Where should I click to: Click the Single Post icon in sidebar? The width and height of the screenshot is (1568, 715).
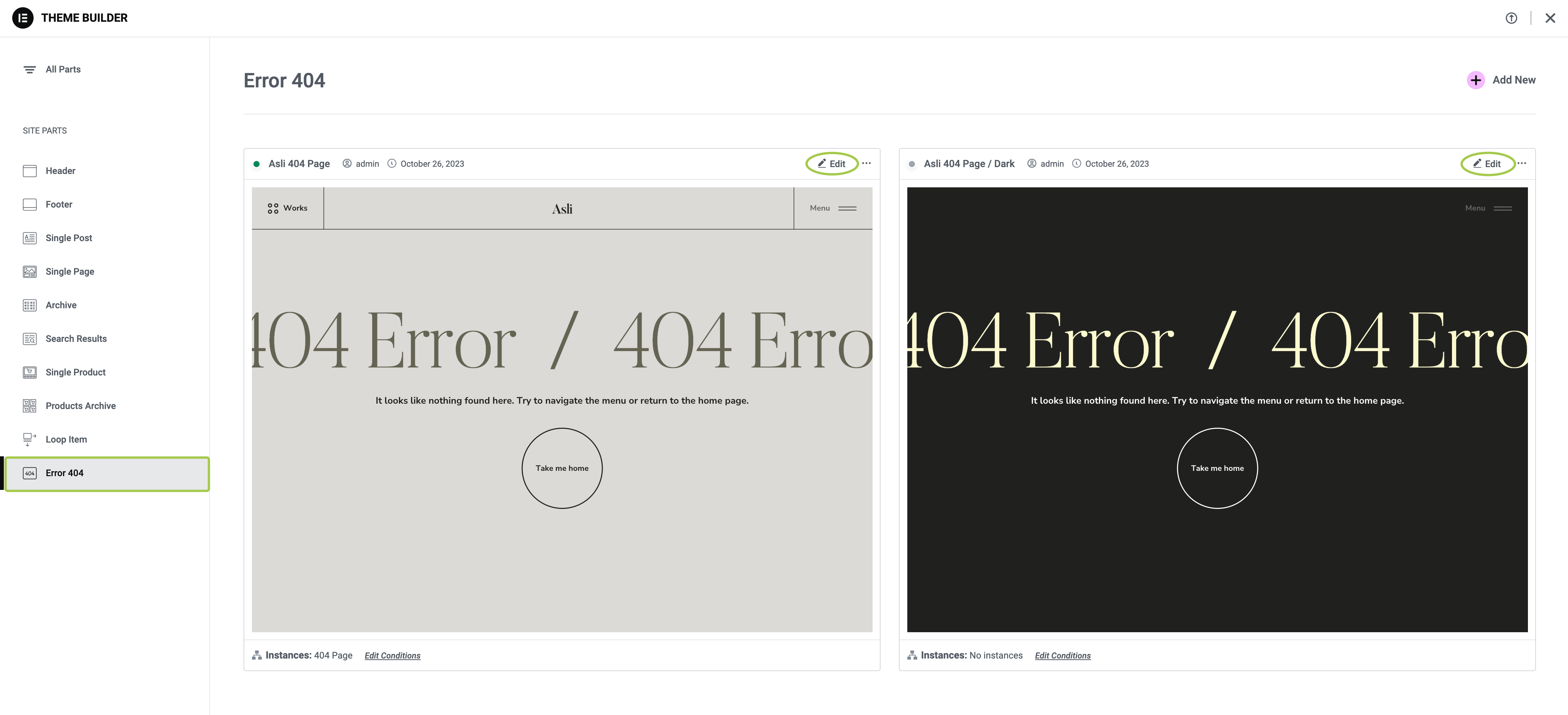click(29, 238)
